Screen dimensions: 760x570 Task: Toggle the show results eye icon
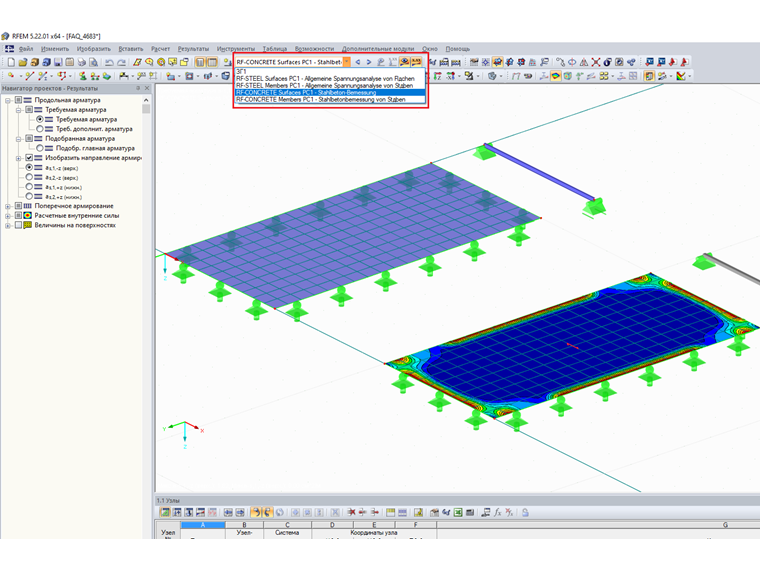(404, 62)
